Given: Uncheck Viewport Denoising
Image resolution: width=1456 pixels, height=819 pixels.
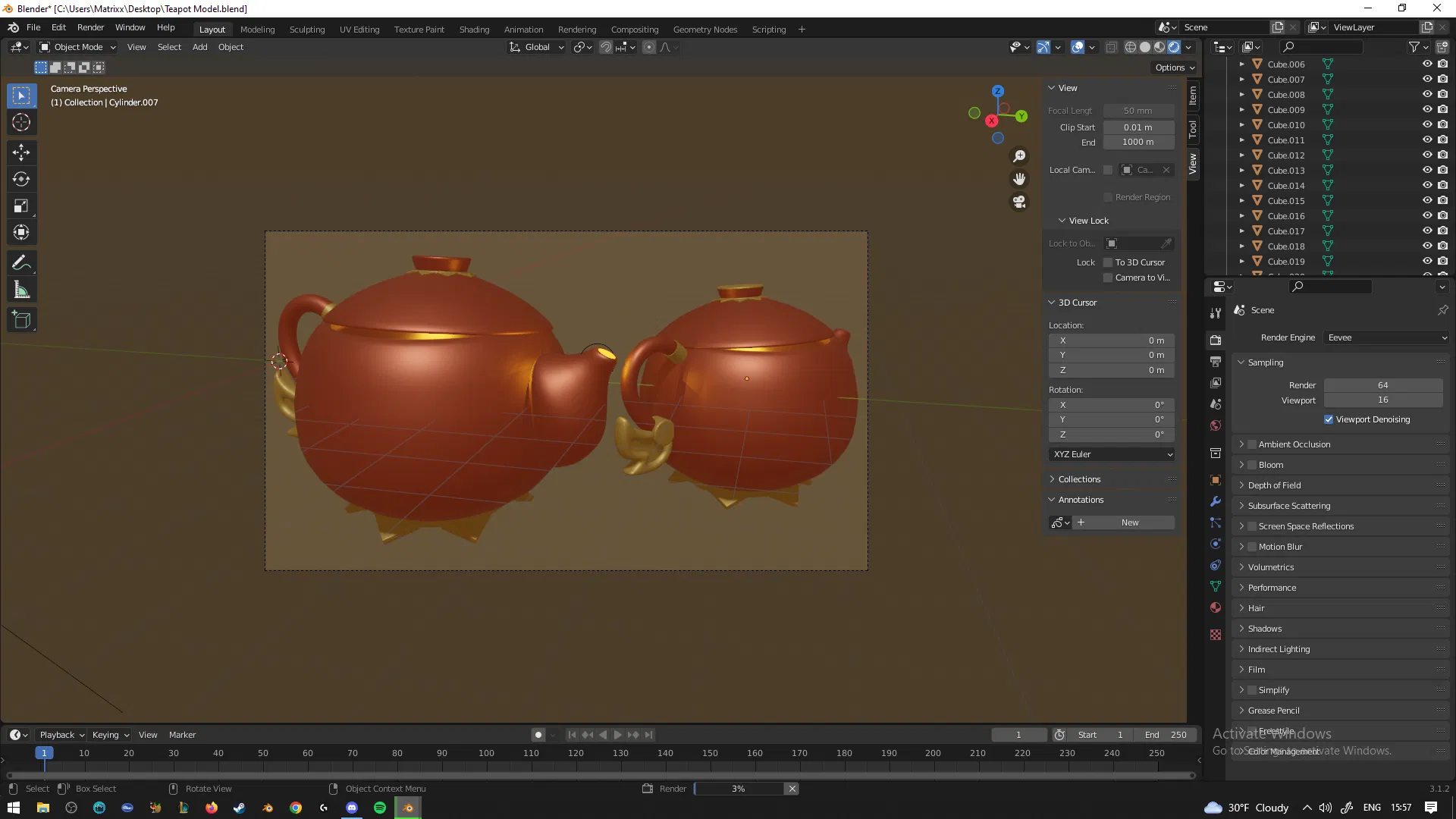Looking at the screenshot, I should [x=1329, y=419].
